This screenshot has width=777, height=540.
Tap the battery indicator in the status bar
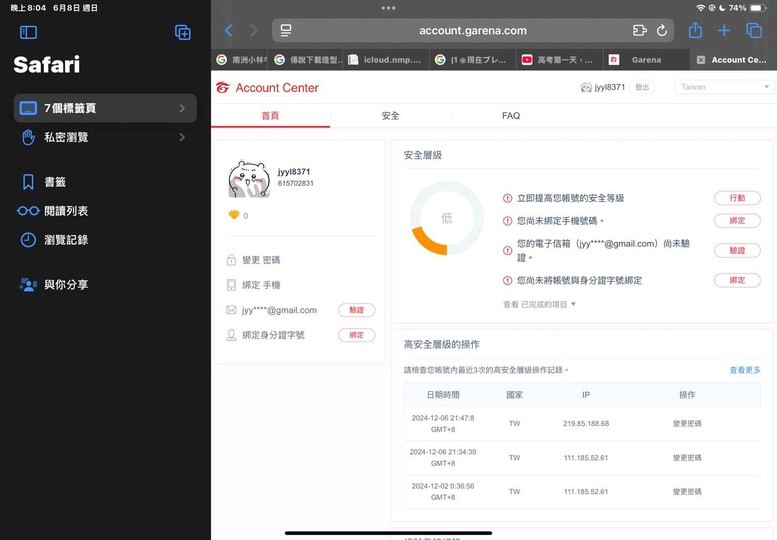tap(758, 8)
